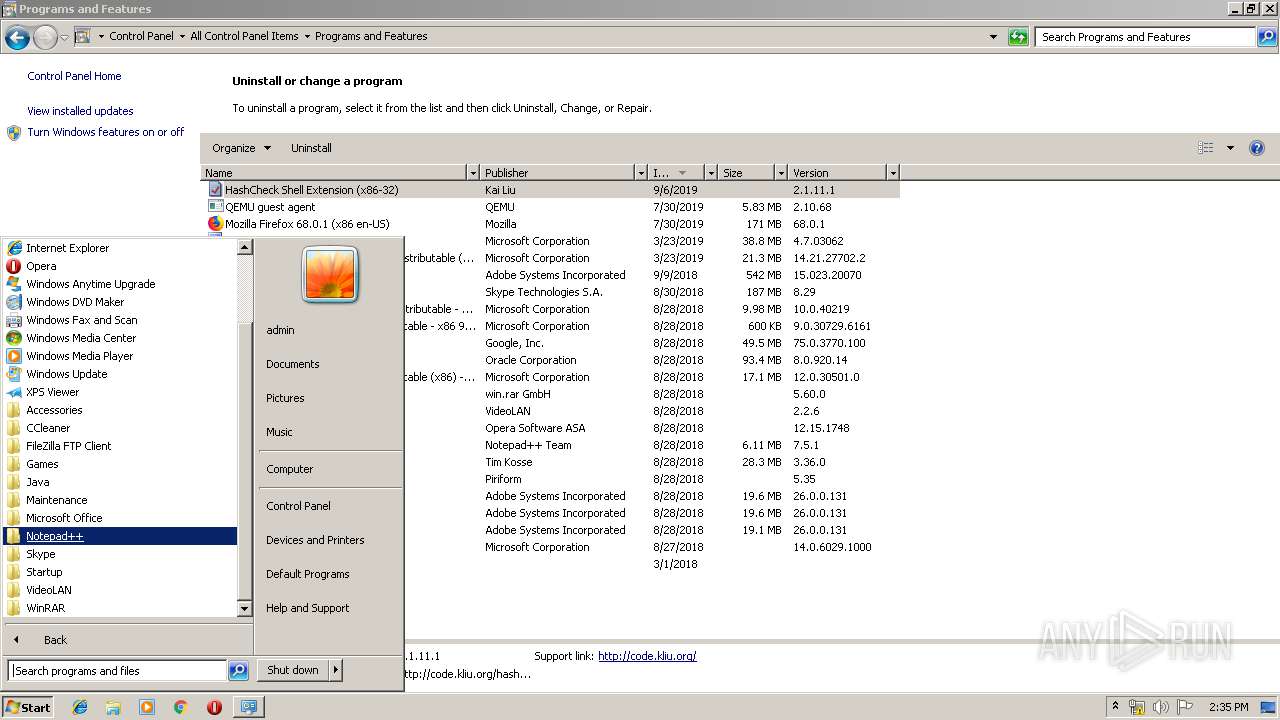Viewport: 1280px width, 720px height.
Task: Open Control Panel from Start menu
Action: [298, 506]
